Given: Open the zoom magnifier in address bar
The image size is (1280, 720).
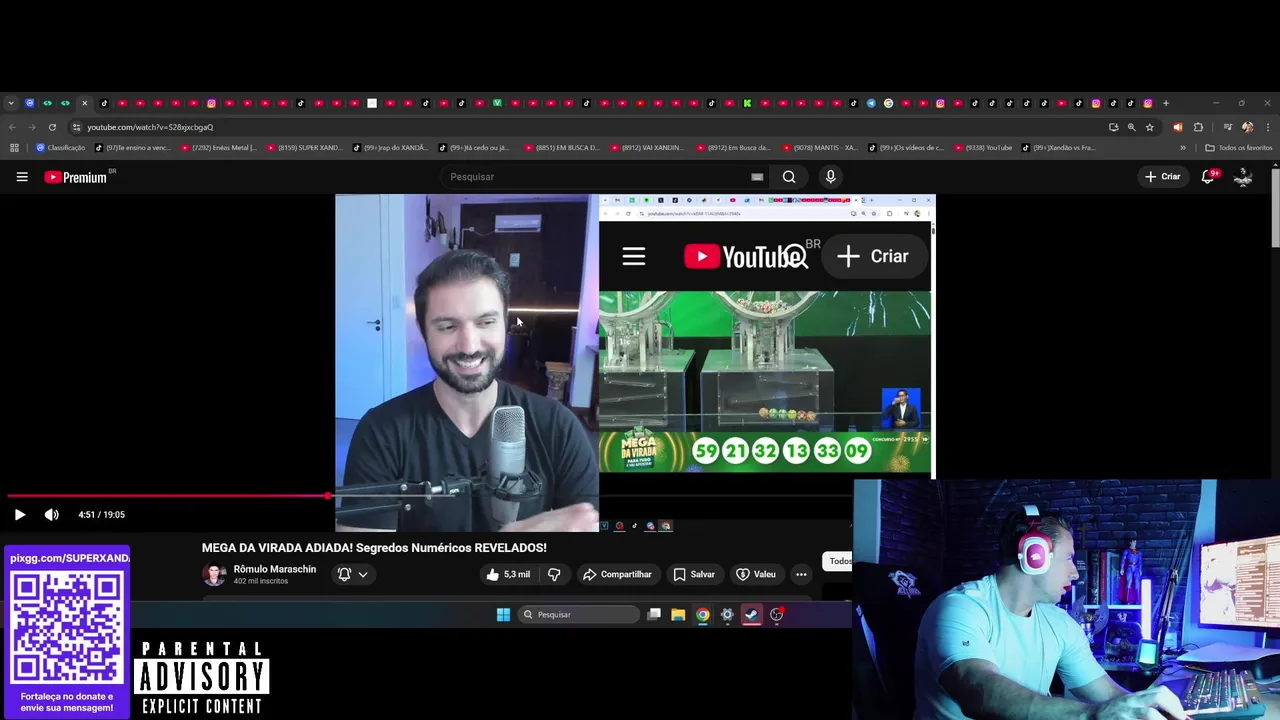Looking at the screenshot, I should point(1132,127).
